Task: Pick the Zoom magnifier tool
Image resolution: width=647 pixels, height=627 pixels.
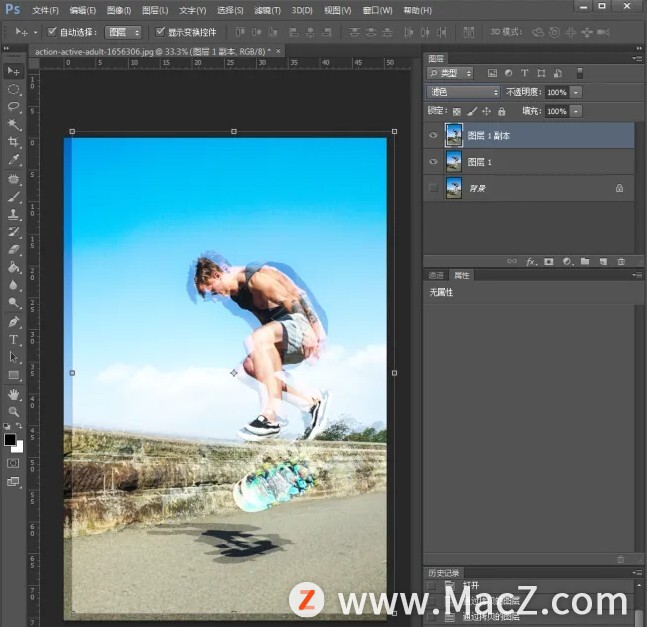Action: tap(14, 411)
